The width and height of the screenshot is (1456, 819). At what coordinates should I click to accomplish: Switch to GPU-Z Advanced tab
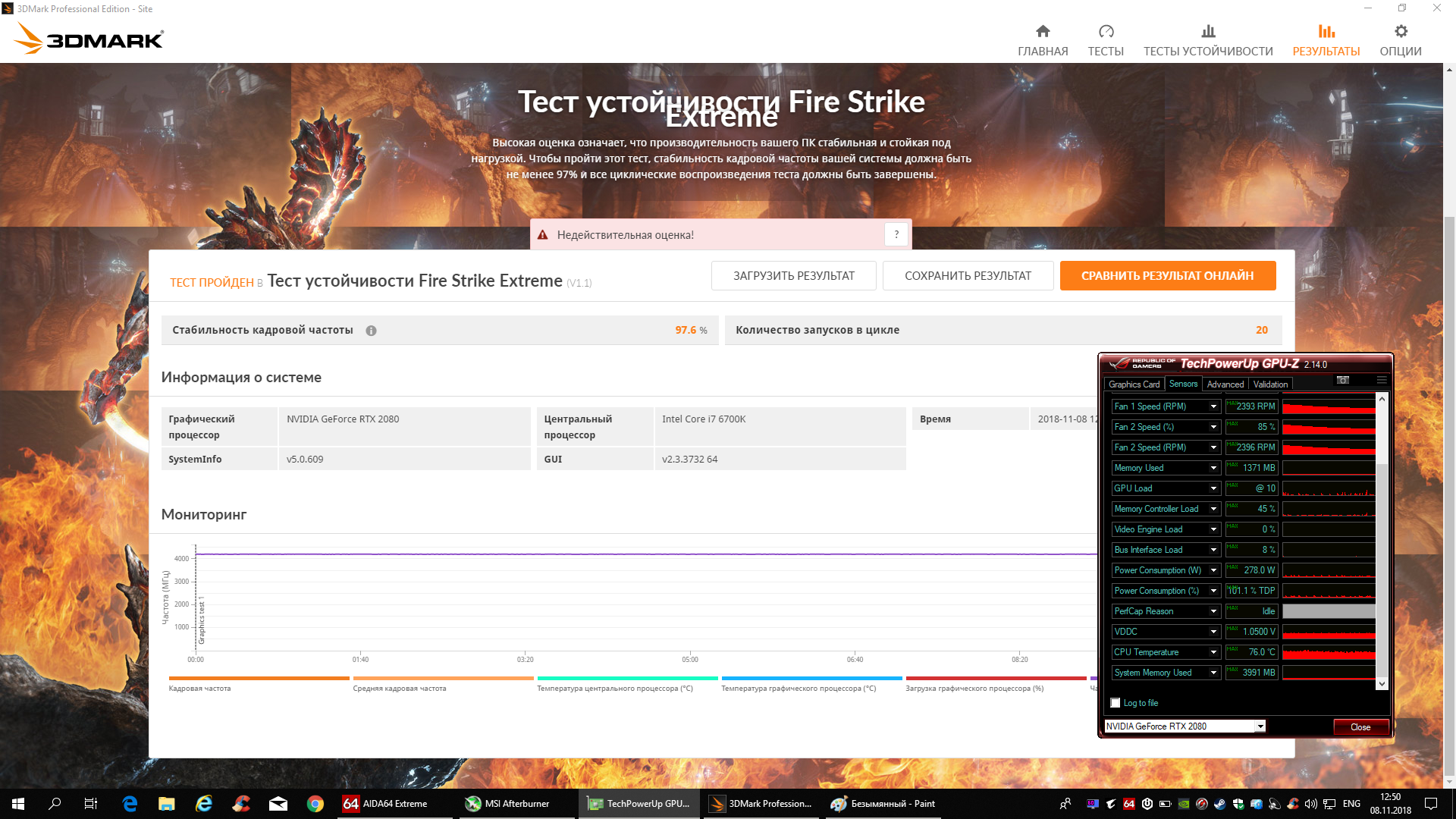(1225, 384)
